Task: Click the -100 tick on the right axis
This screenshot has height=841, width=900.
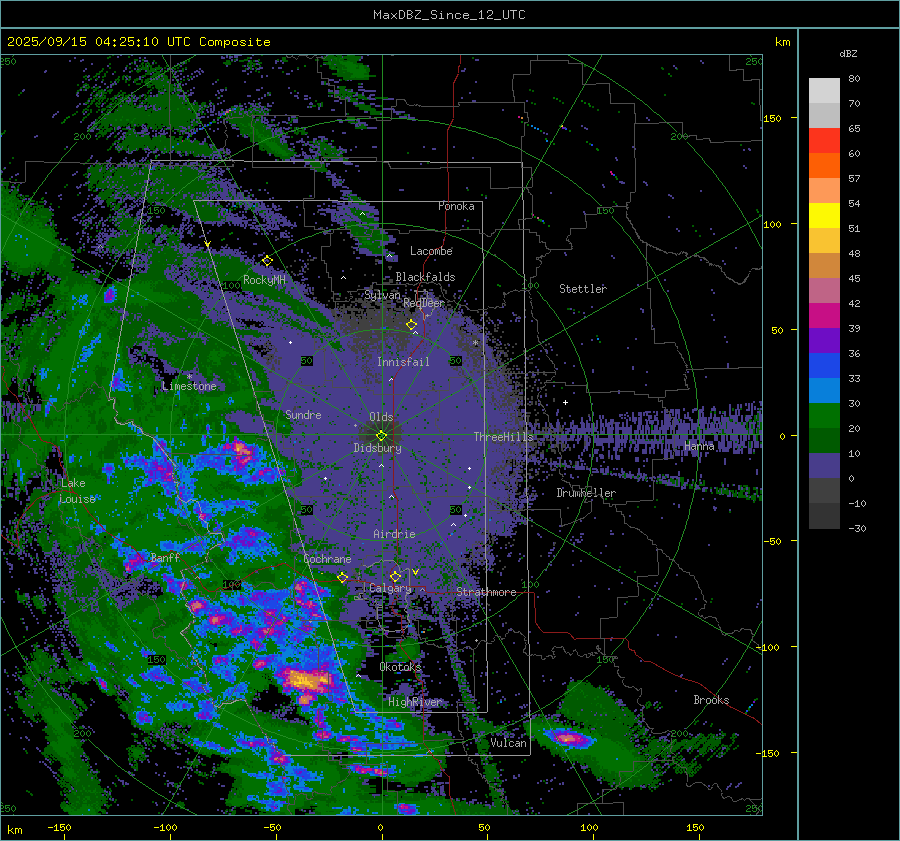Action: tap(767, 648)
